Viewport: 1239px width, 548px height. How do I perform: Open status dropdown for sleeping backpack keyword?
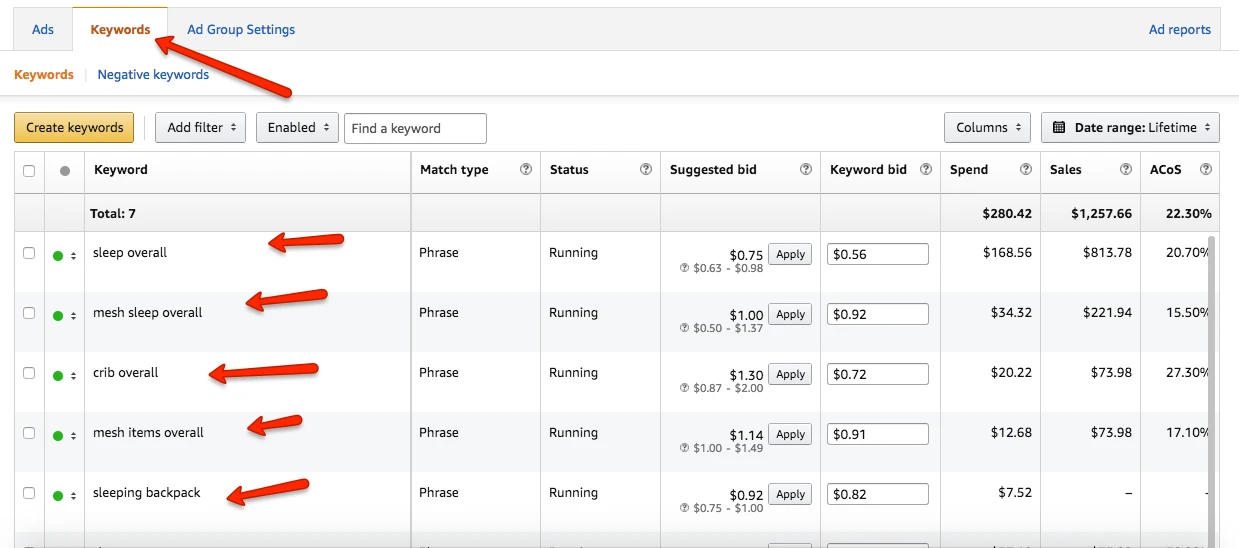click(x=65, y=496)
